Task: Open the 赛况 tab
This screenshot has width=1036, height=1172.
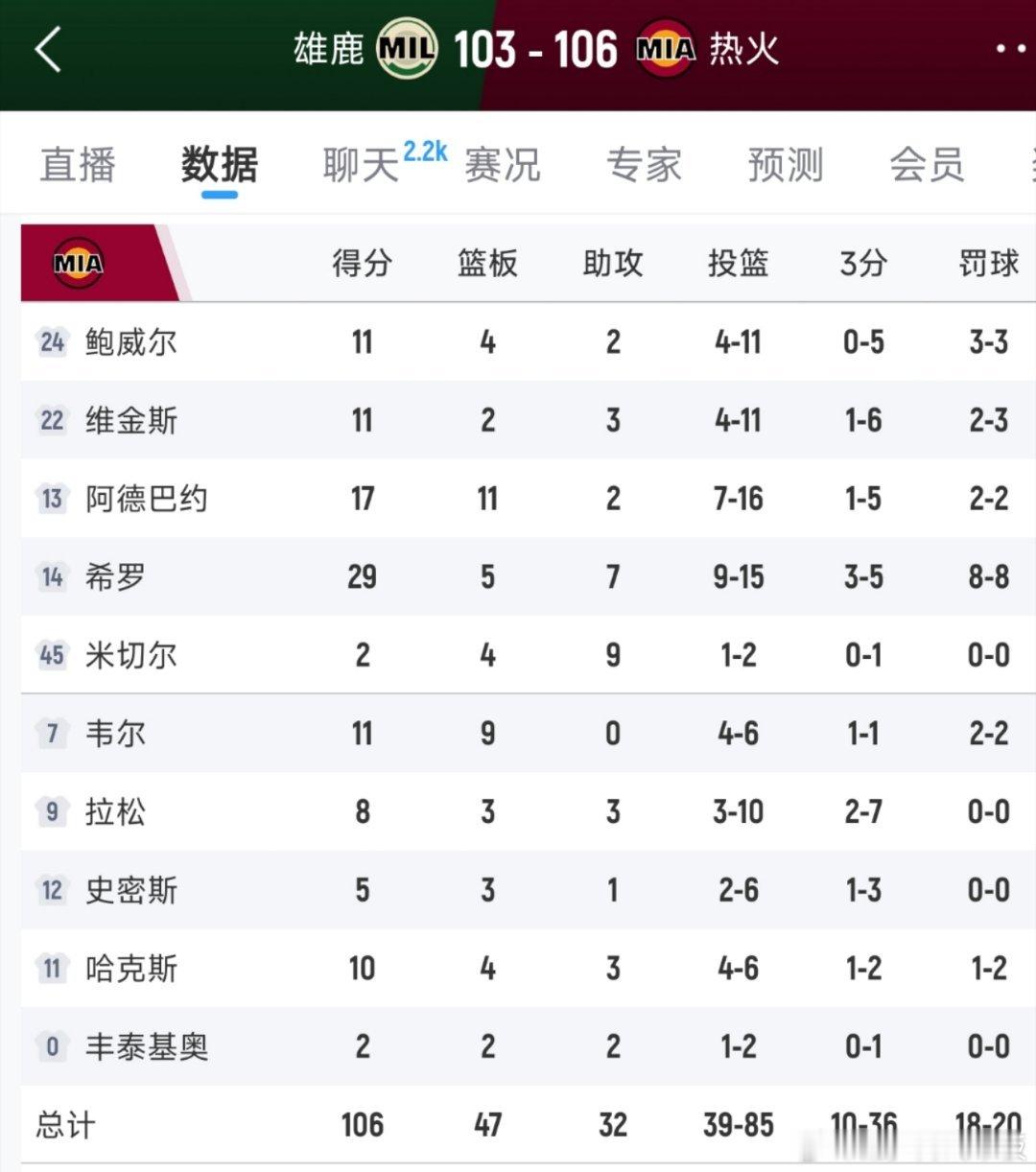Action: [x=503, y=165]
